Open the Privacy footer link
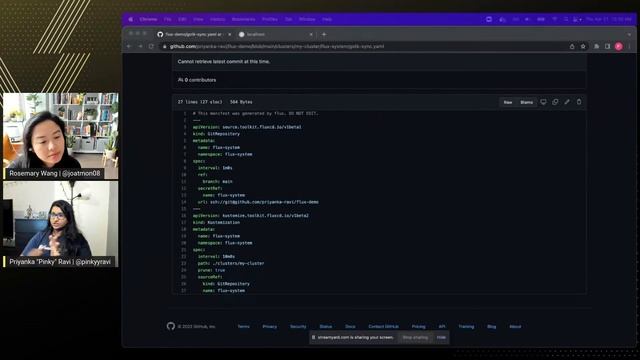Viewport: 640px width, 360px height. [x=270, y=327]
